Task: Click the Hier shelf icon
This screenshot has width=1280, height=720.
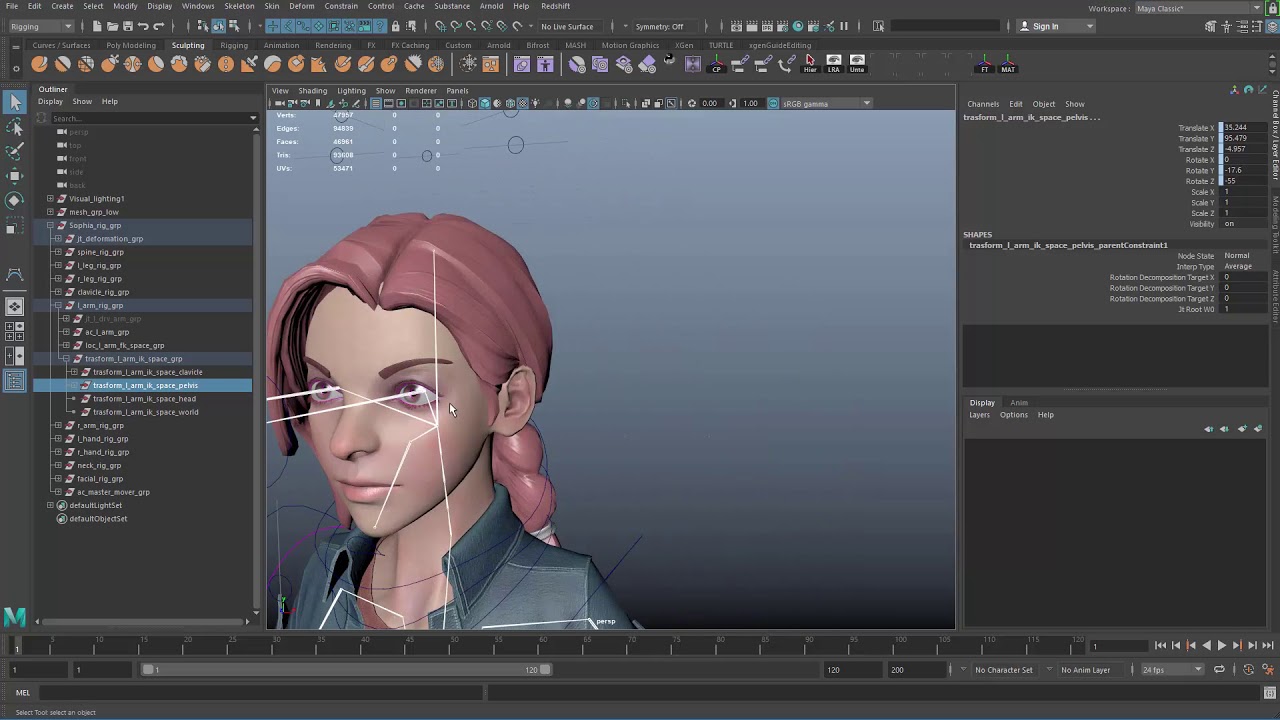Action: [809, 64]
